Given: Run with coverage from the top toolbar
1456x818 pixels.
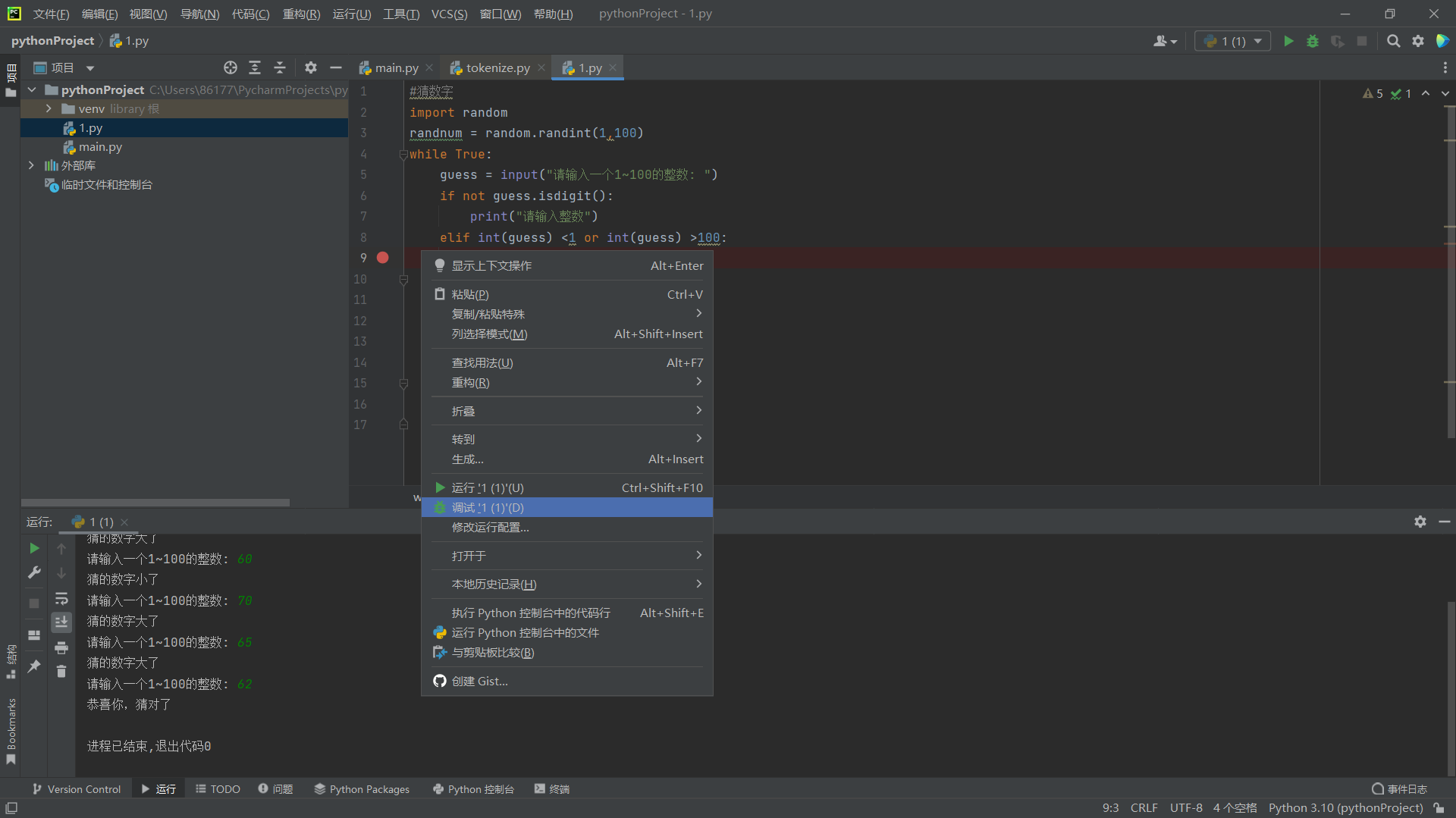Looking at the screenshot, I should click(1338, 41).
